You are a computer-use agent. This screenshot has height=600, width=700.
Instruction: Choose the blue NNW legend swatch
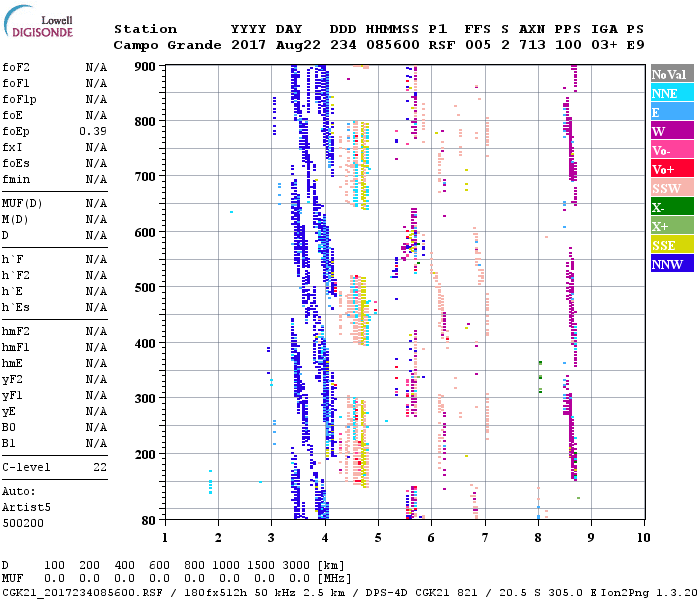670,264
